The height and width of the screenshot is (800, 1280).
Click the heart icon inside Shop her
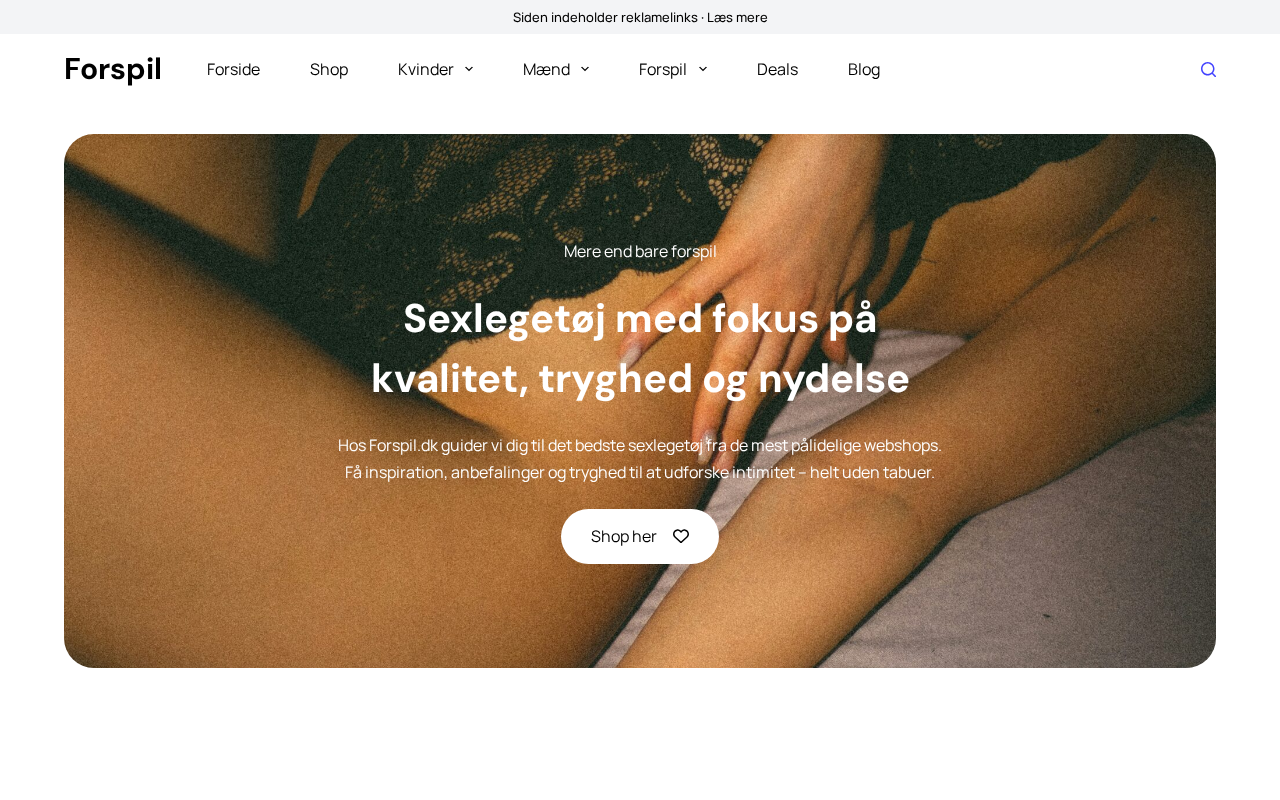[x=681, y=536]
